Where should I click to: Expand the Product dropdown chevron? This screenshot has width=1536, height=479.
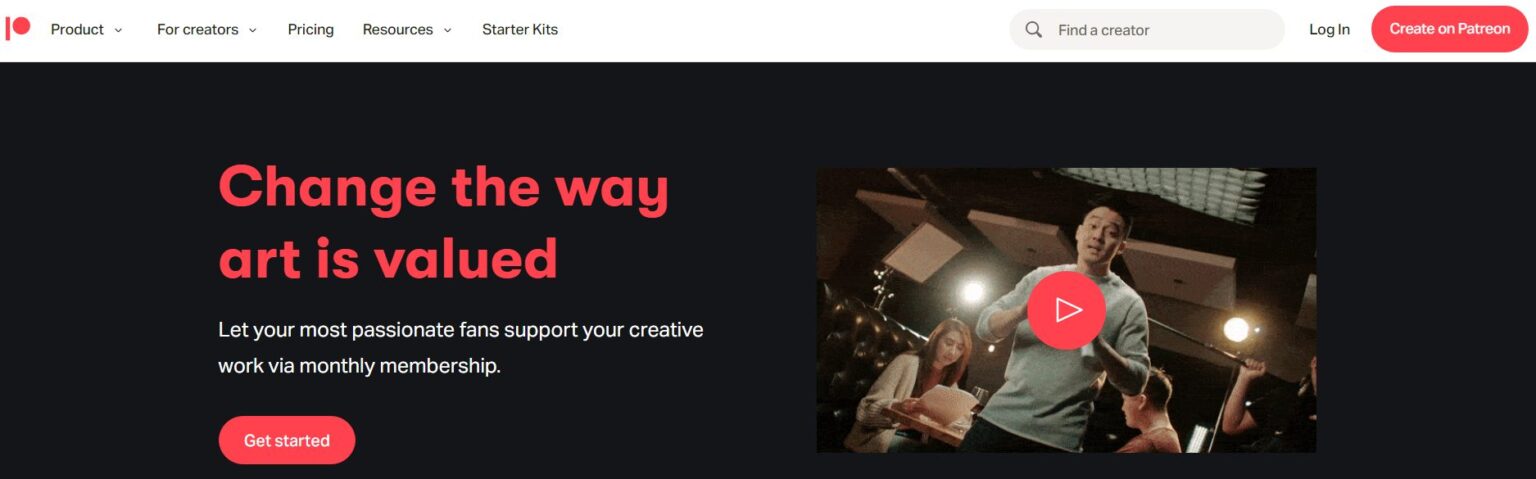[x=119, y=30]
